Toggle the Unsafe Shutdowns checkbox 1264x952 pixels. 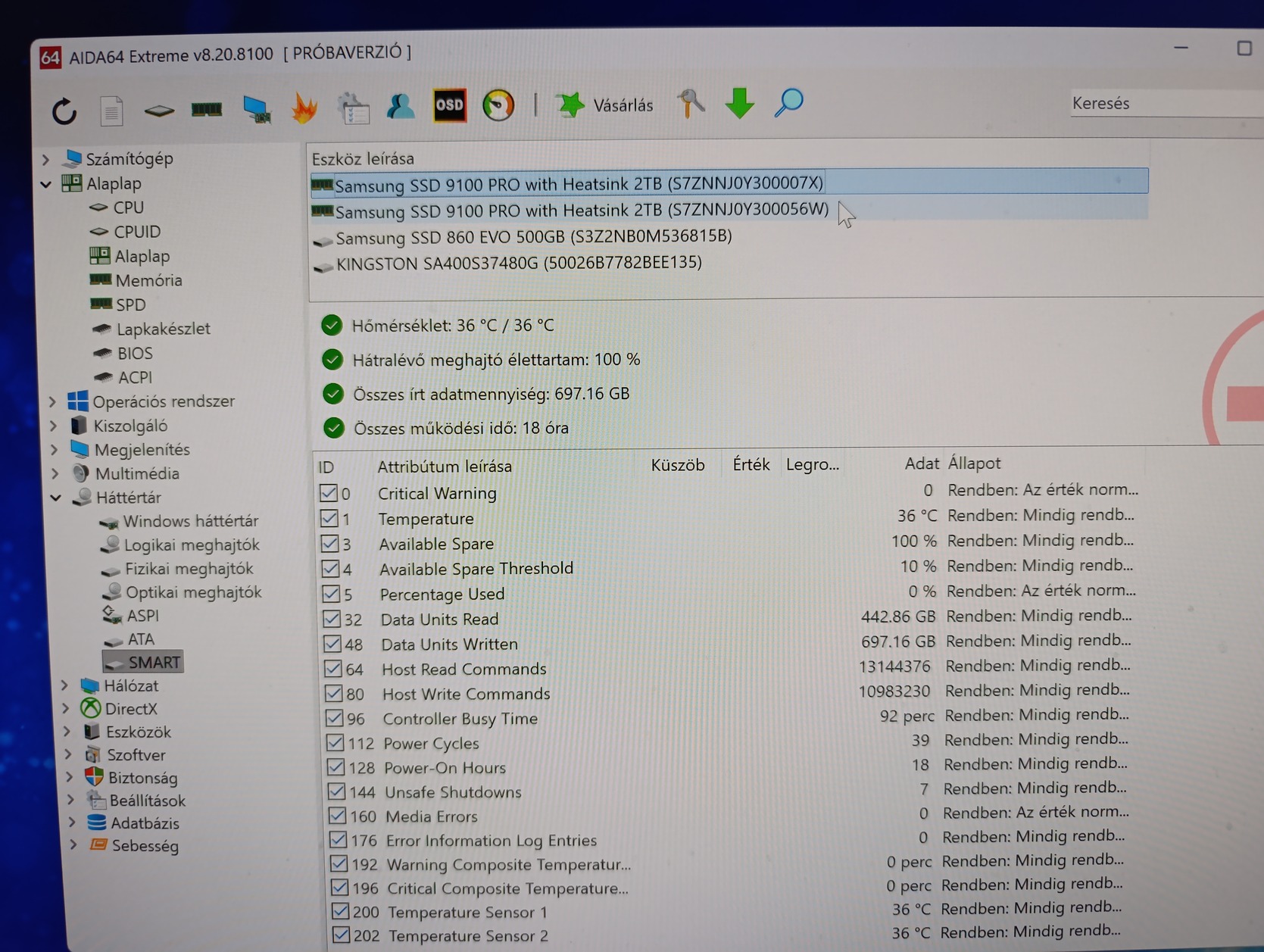point(336,791)
